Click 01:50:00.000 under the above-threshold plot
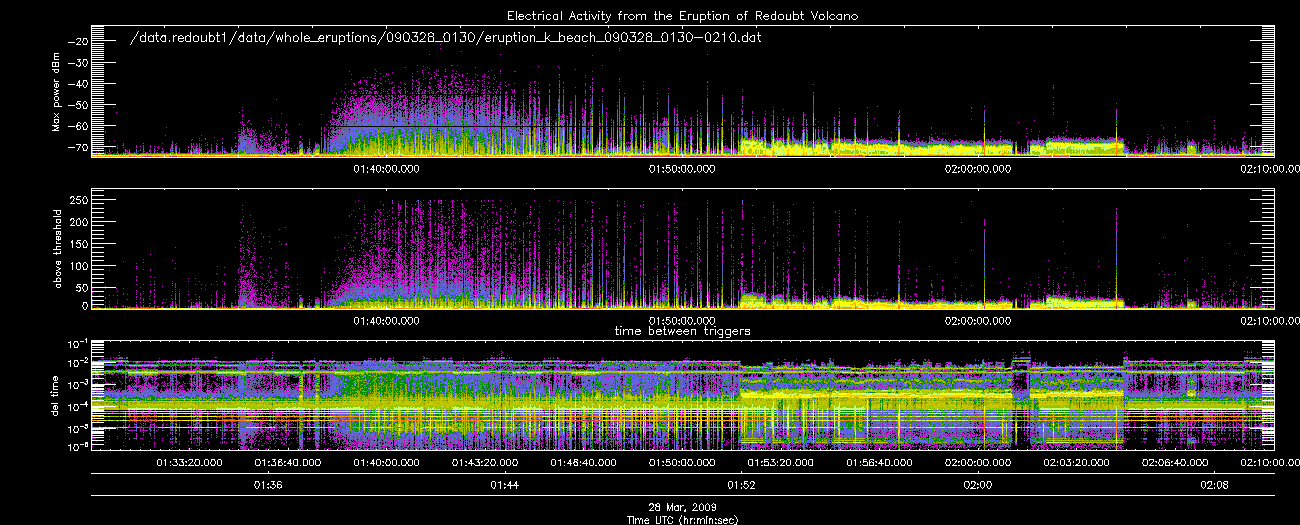1300x525 pixels. tap(683, 321)
